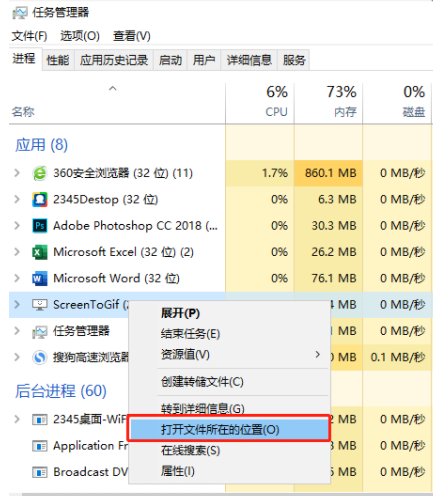Select the 2345Destop process icon
Screen dimensions: 433x496
tap(40, 200)
